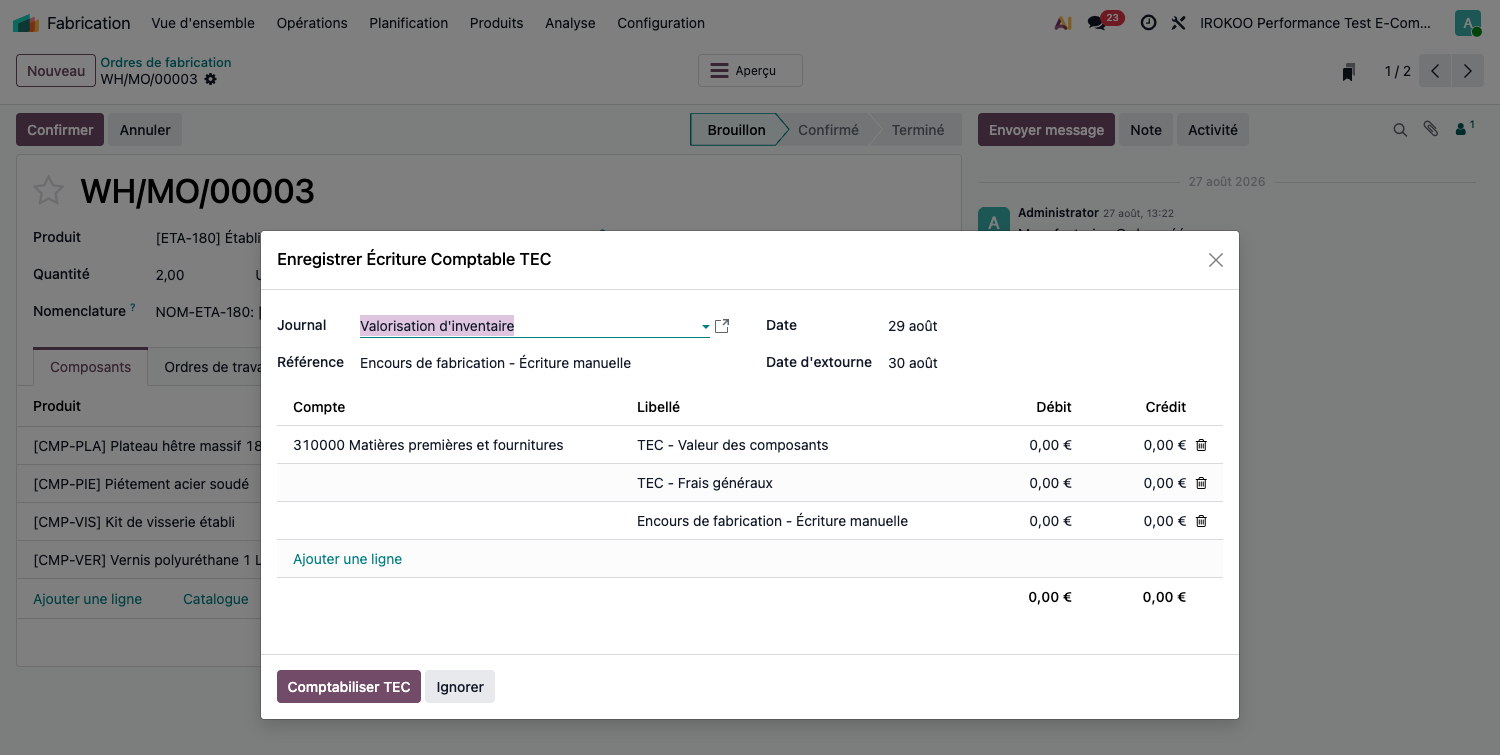Delete the TEC - Frais généraux line
Viewport: 1500px width, 755px height.
coord(1201,483)
